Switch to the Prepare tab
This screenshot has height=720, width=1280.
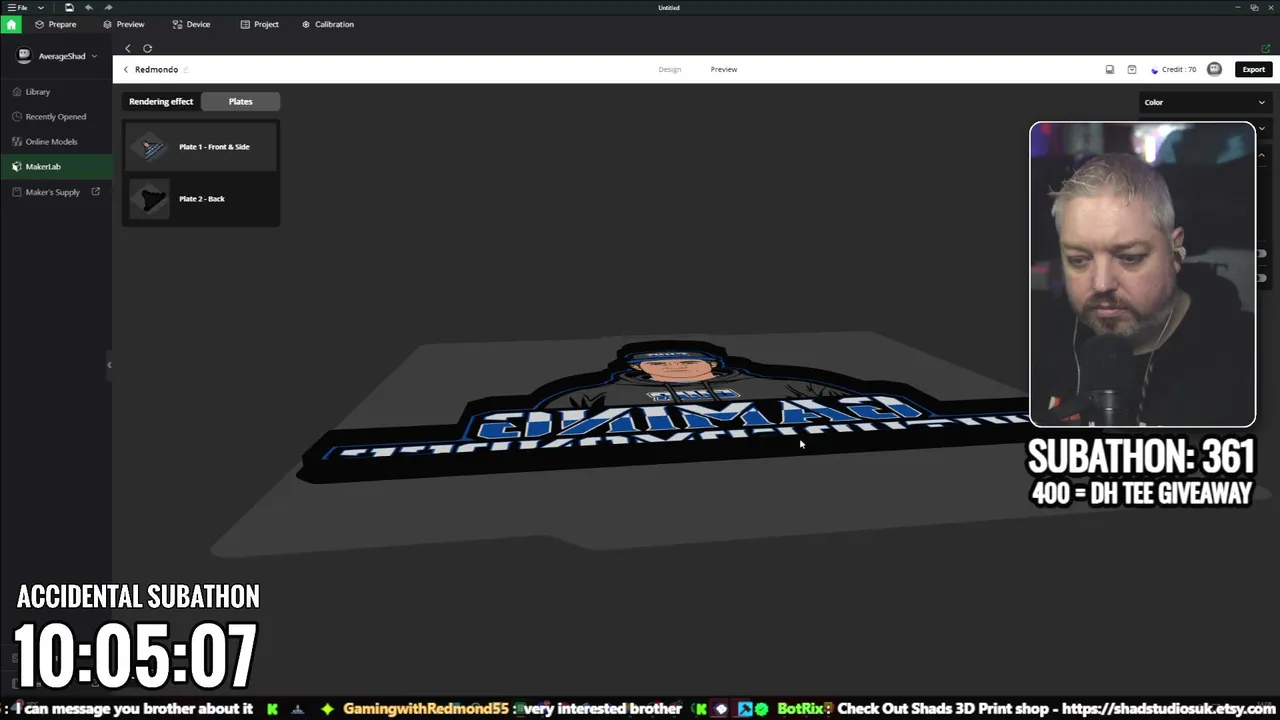click(55, 24)
